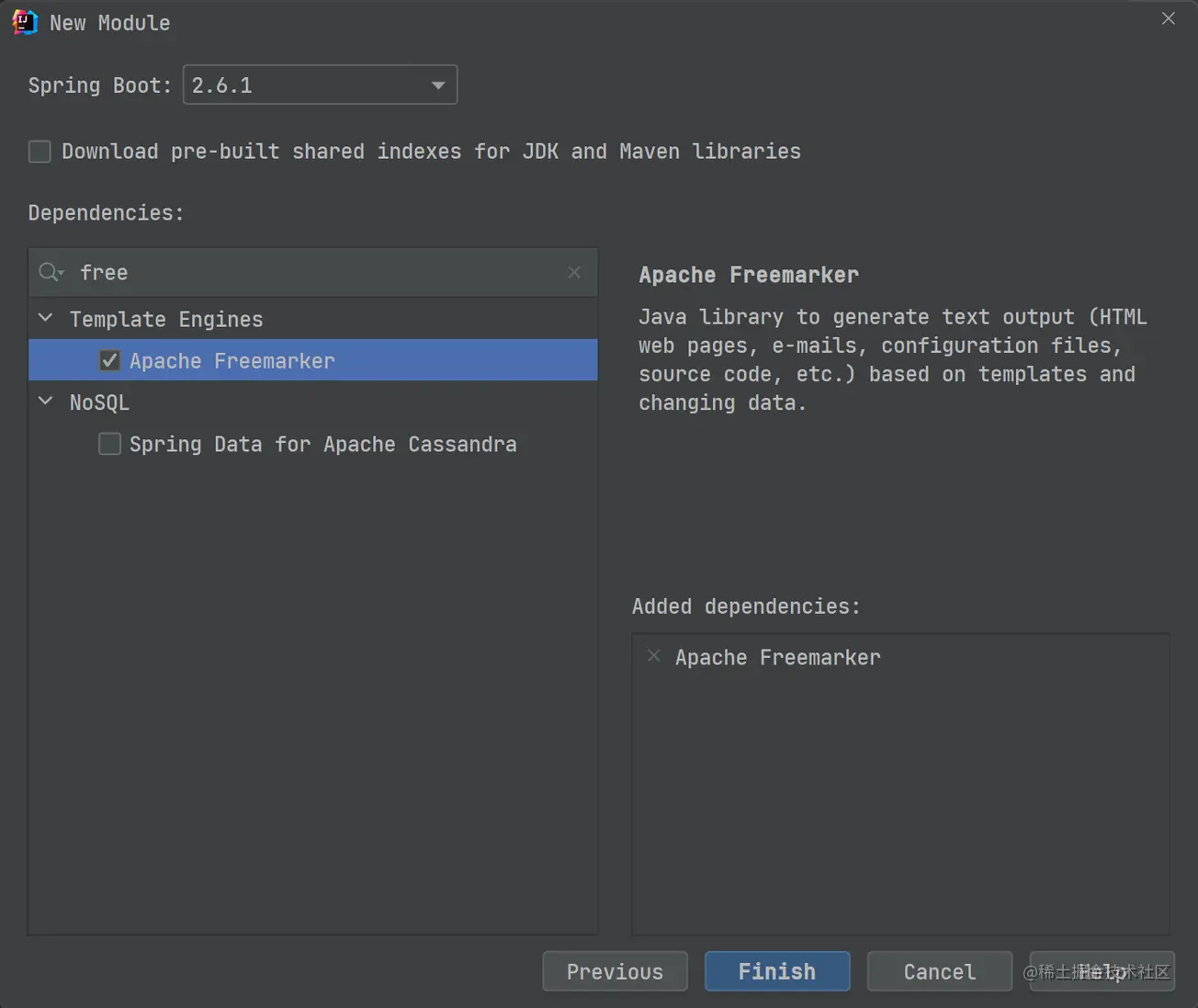Click the 'Dependencies:' label
Image resolution: width=1198 pixels, height=1008 pixels.
106,213
